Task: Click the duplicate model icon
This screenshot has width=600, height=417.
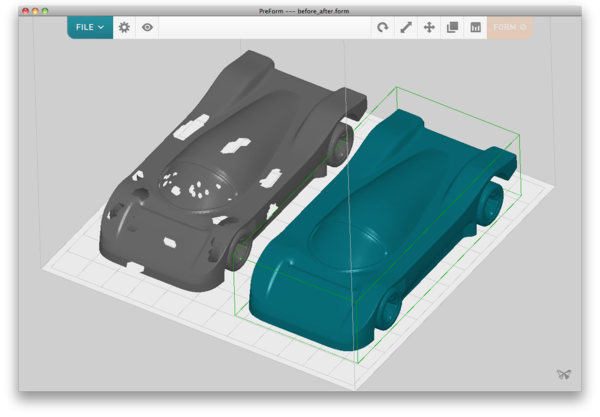Action: point(452,27)
